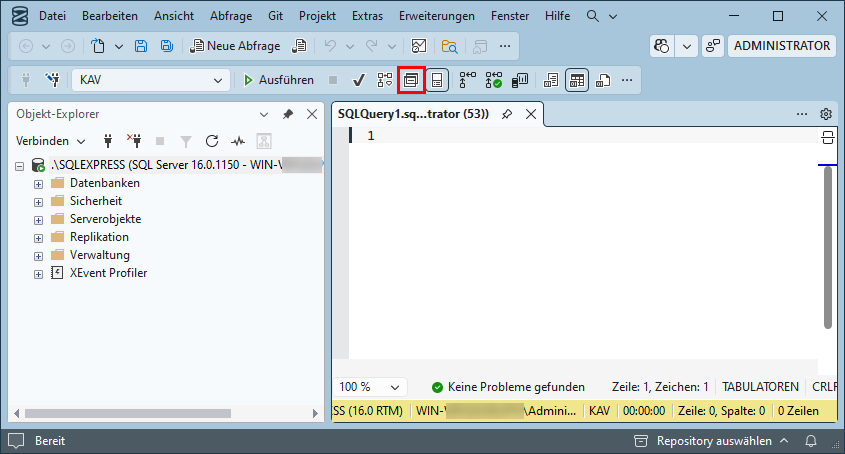Screen dimensions: 845x454
Task: Expand the Sicherheit folder
Action: [x=38, y=202]
